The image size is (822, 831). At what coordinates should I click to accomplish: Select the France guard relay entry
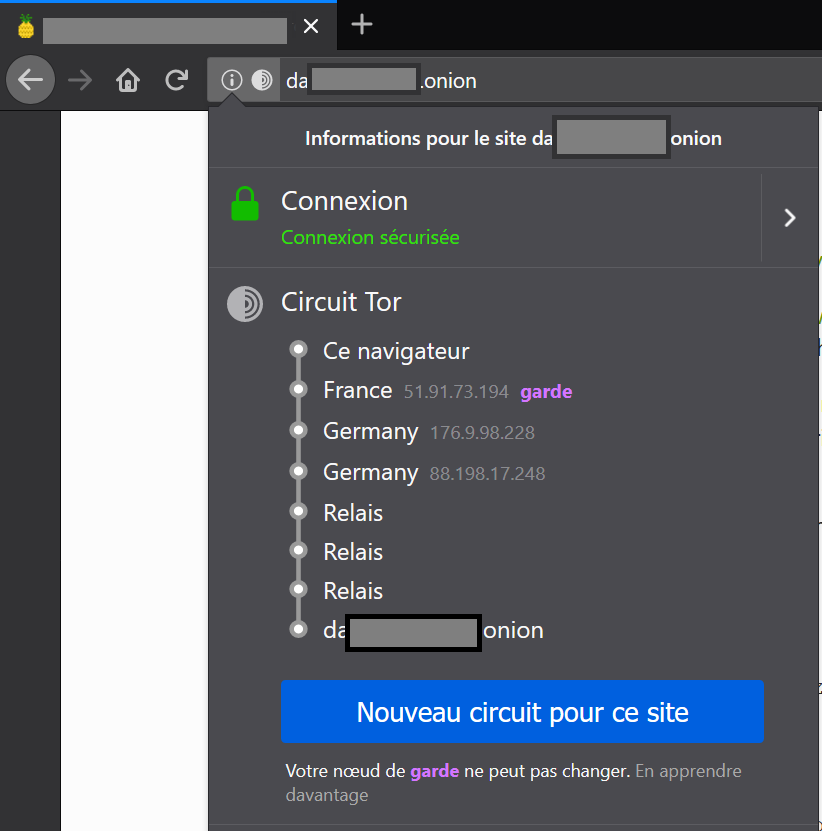(x=357, y=391)
